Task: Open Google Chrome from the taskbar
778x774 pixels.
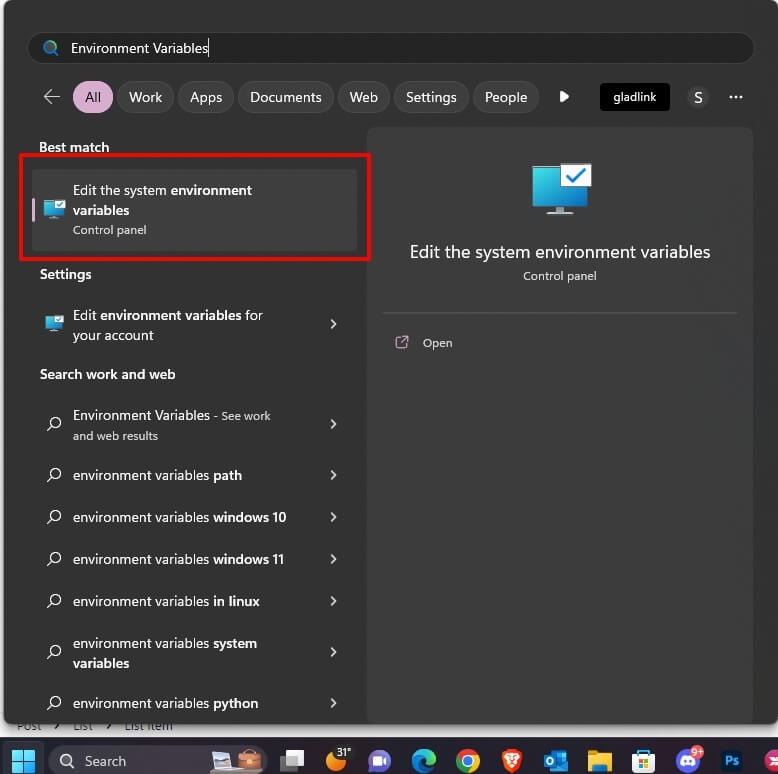Action: tap(467, 760)
